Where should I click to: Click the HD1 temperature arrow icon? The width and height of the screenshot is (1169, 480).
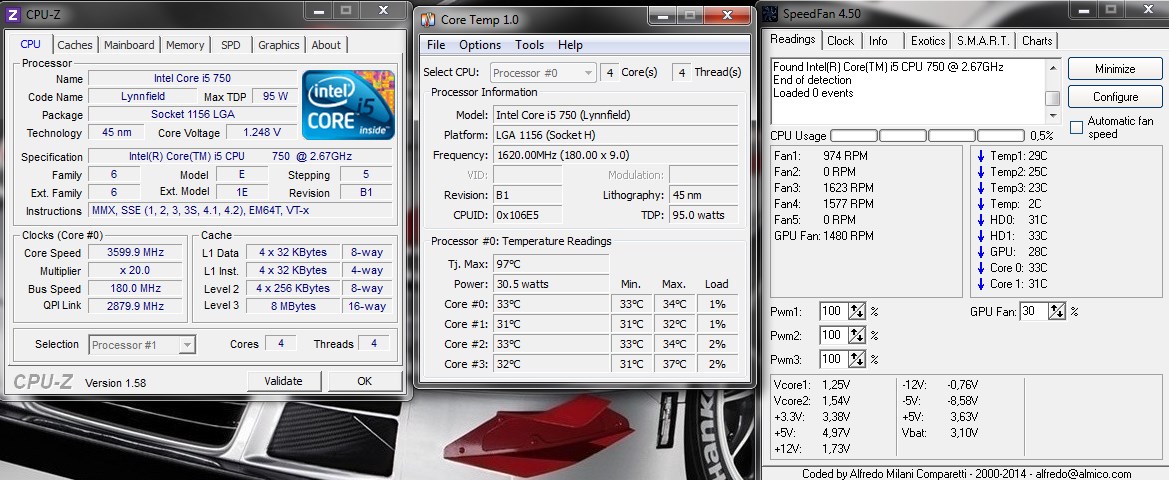pyautogui.click(x=981, y=236)
